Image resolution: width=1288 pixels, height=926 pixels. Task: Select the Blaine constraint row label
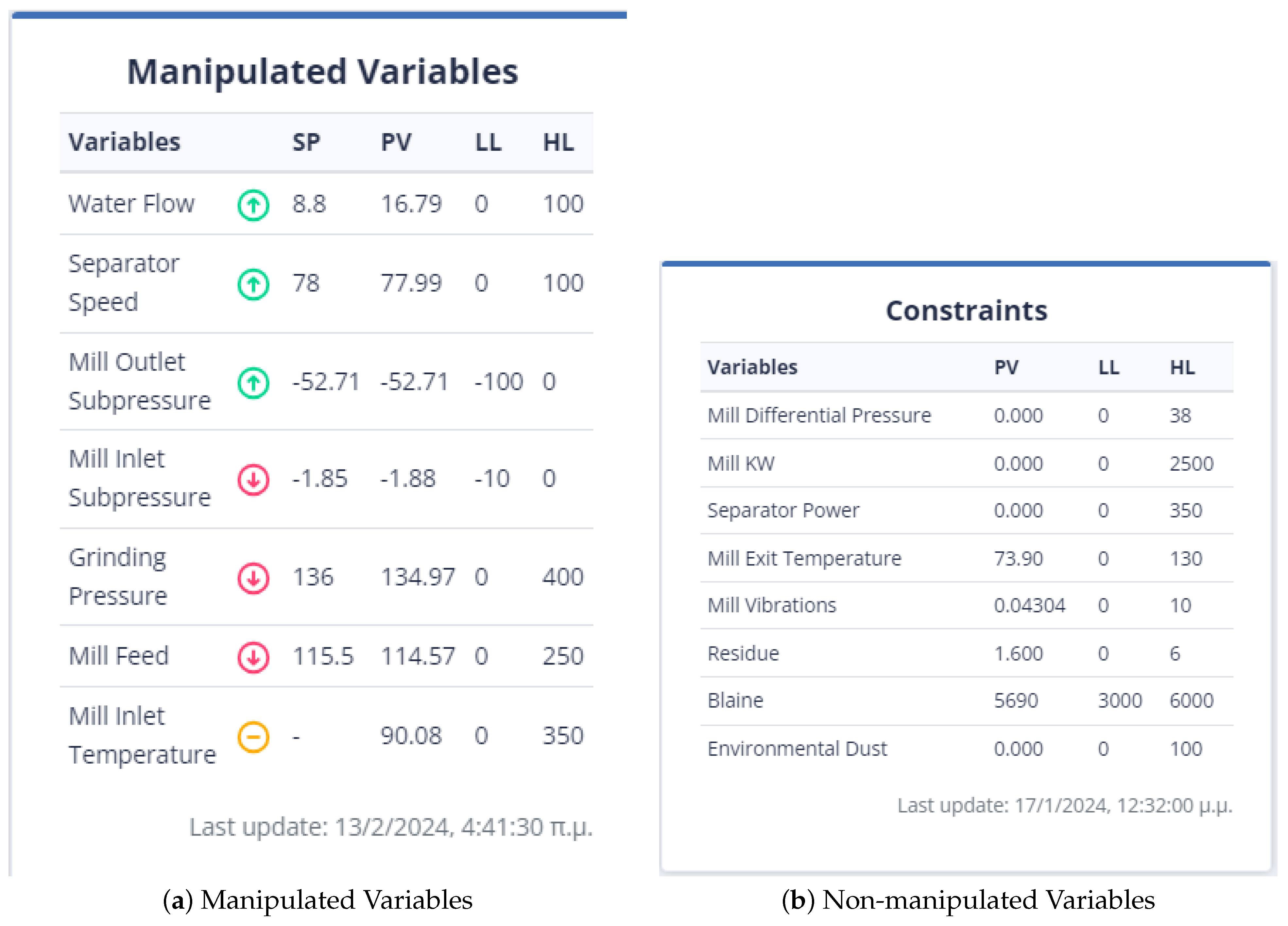click(735, 700)
